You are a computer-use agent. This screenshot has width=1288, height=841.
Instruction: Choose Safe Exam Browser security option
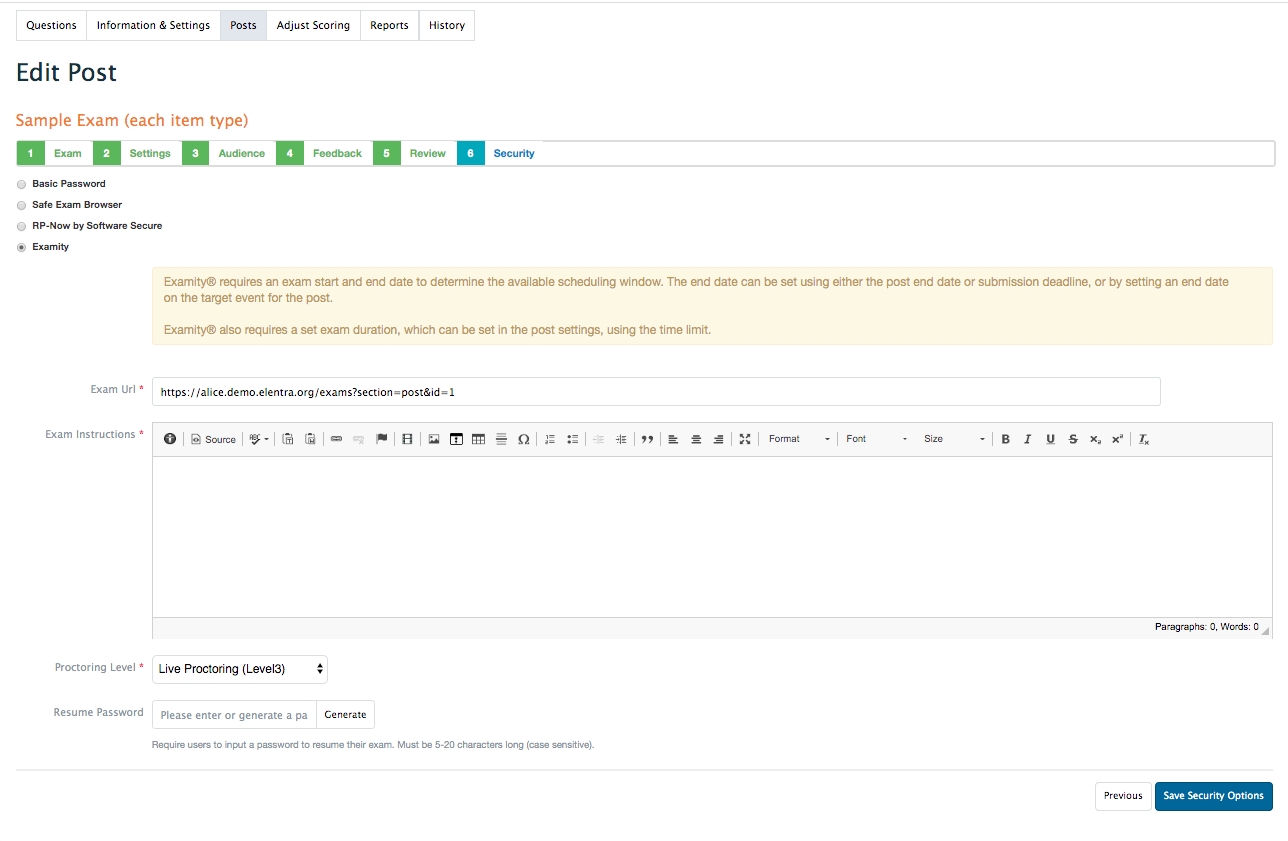pos(22,205)
